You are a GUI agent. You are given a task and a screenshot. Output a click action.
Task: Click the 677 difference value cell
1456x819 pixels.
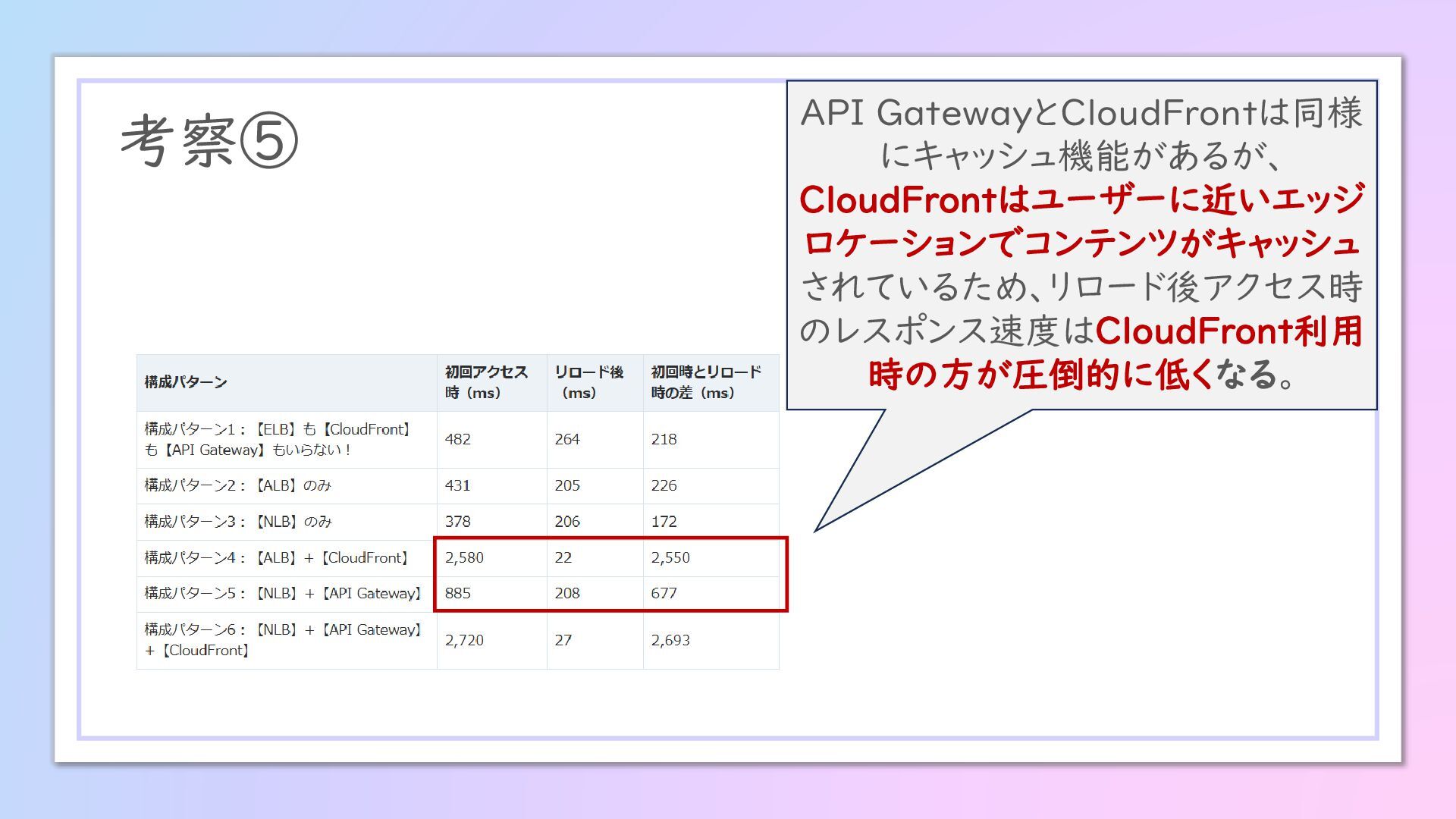point(664,594)
